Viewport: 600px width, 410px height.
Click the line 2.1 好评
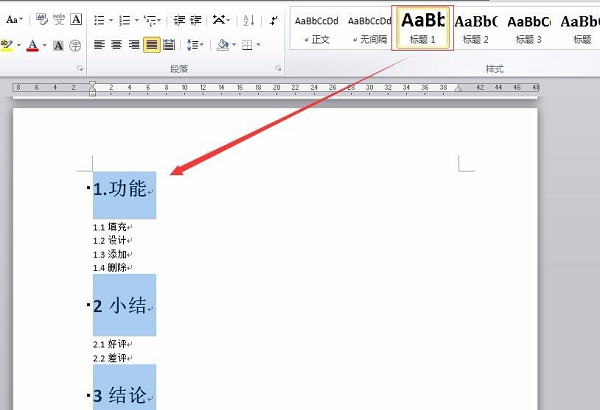pos(112,344)
